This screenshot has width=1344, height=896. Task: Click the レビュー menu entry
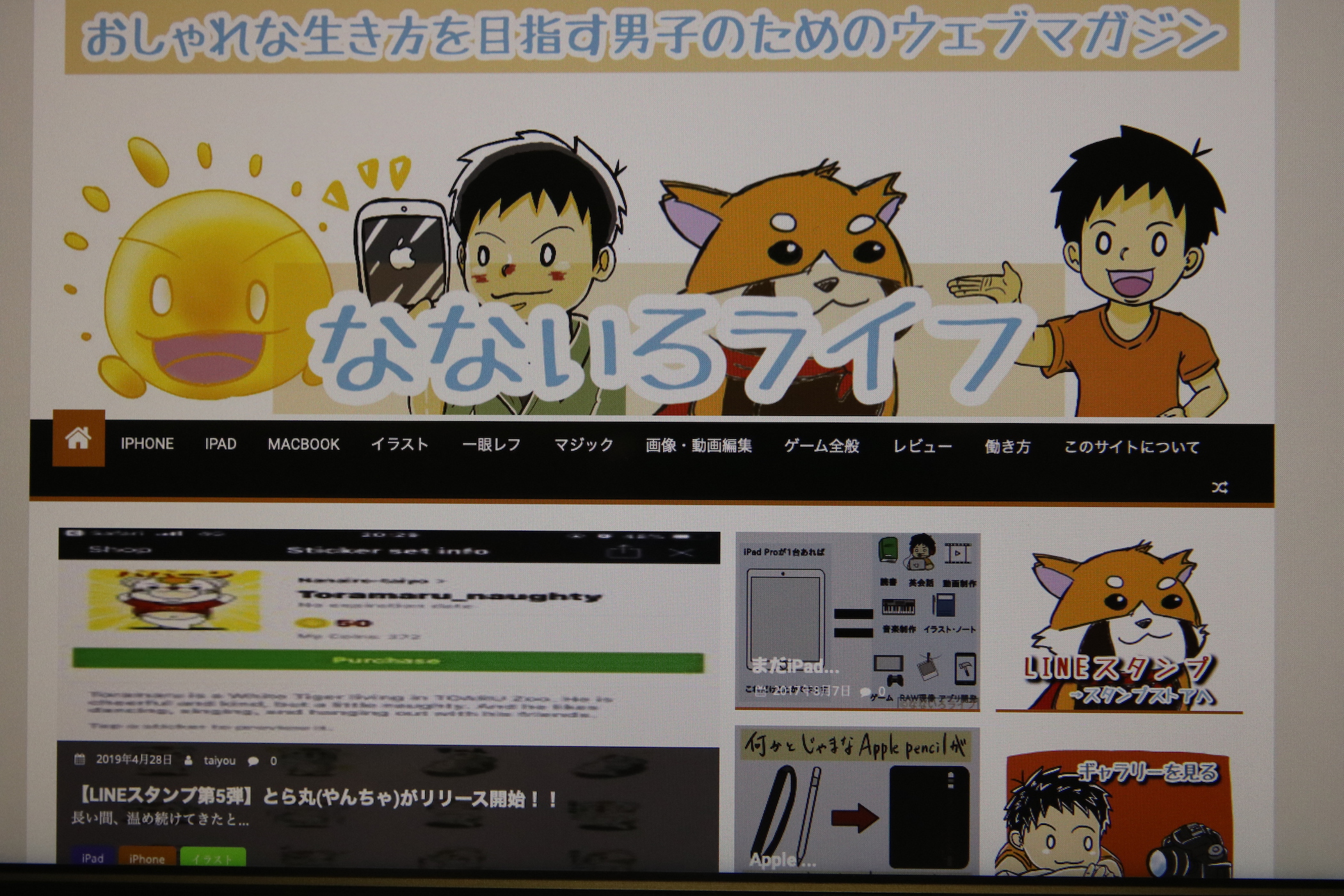tap(922, 447)
